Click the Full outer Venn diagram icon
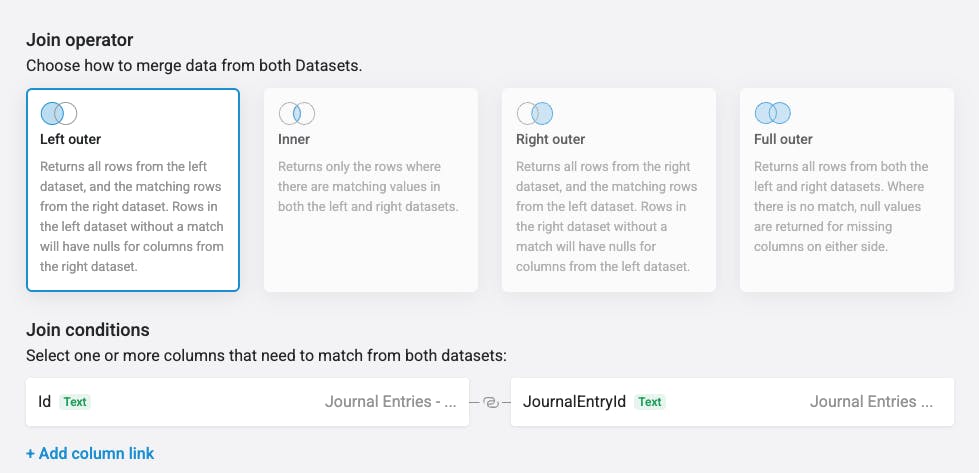 [x=772, y=114]
